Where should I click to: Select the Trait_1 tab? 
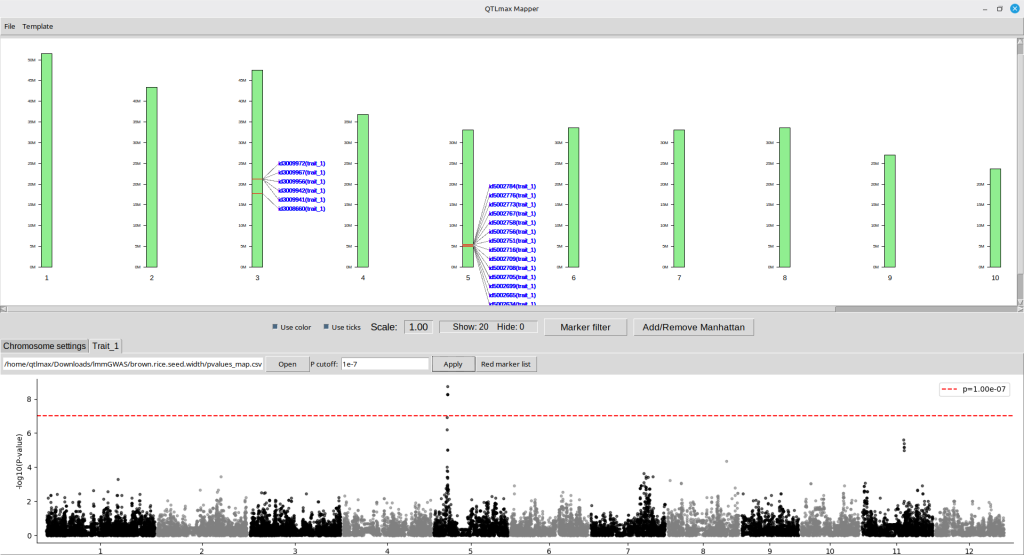tap(105, 346)
